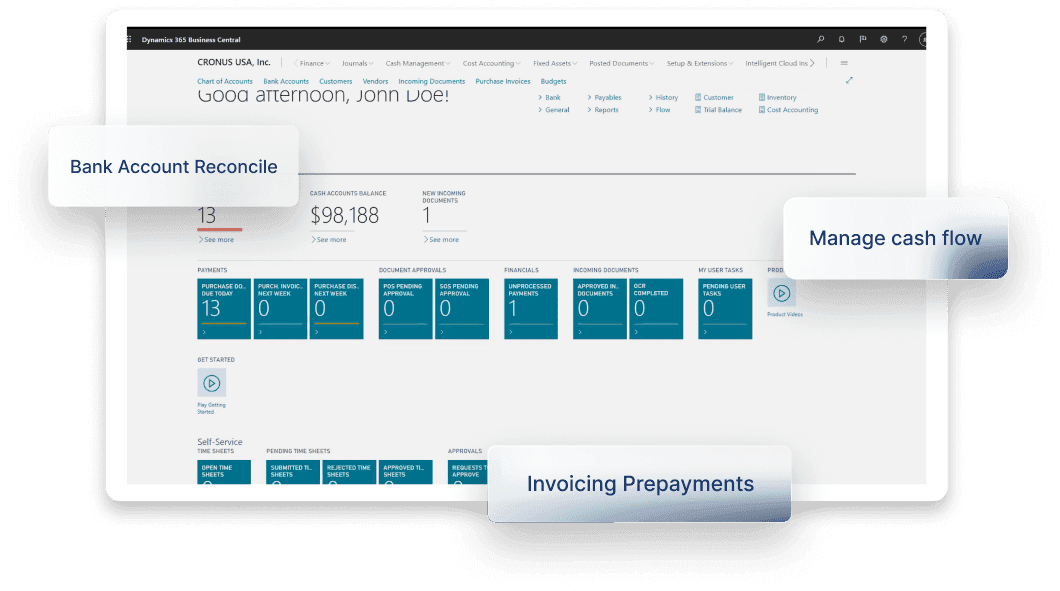
Task: Open the Cash Management dropdown
Action: (x=417, y=62)
